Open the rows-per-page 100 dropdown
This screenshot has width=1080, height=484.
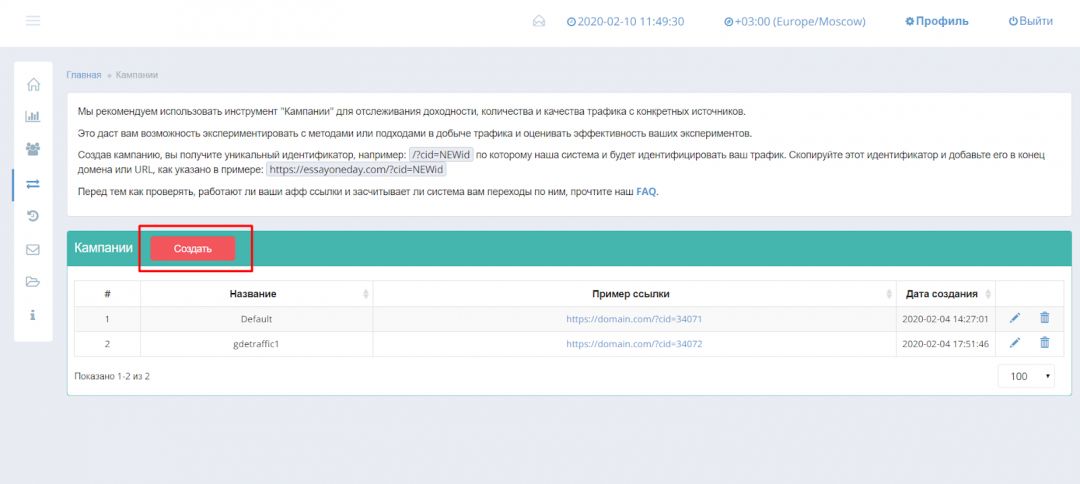pos(1026,376)
